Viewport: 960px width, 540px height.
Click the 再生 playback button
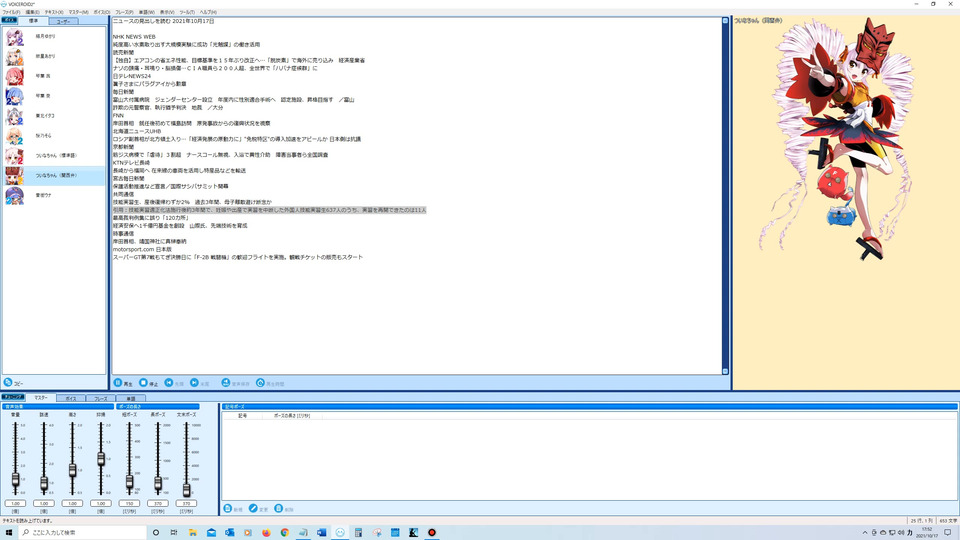pos(123,383)
